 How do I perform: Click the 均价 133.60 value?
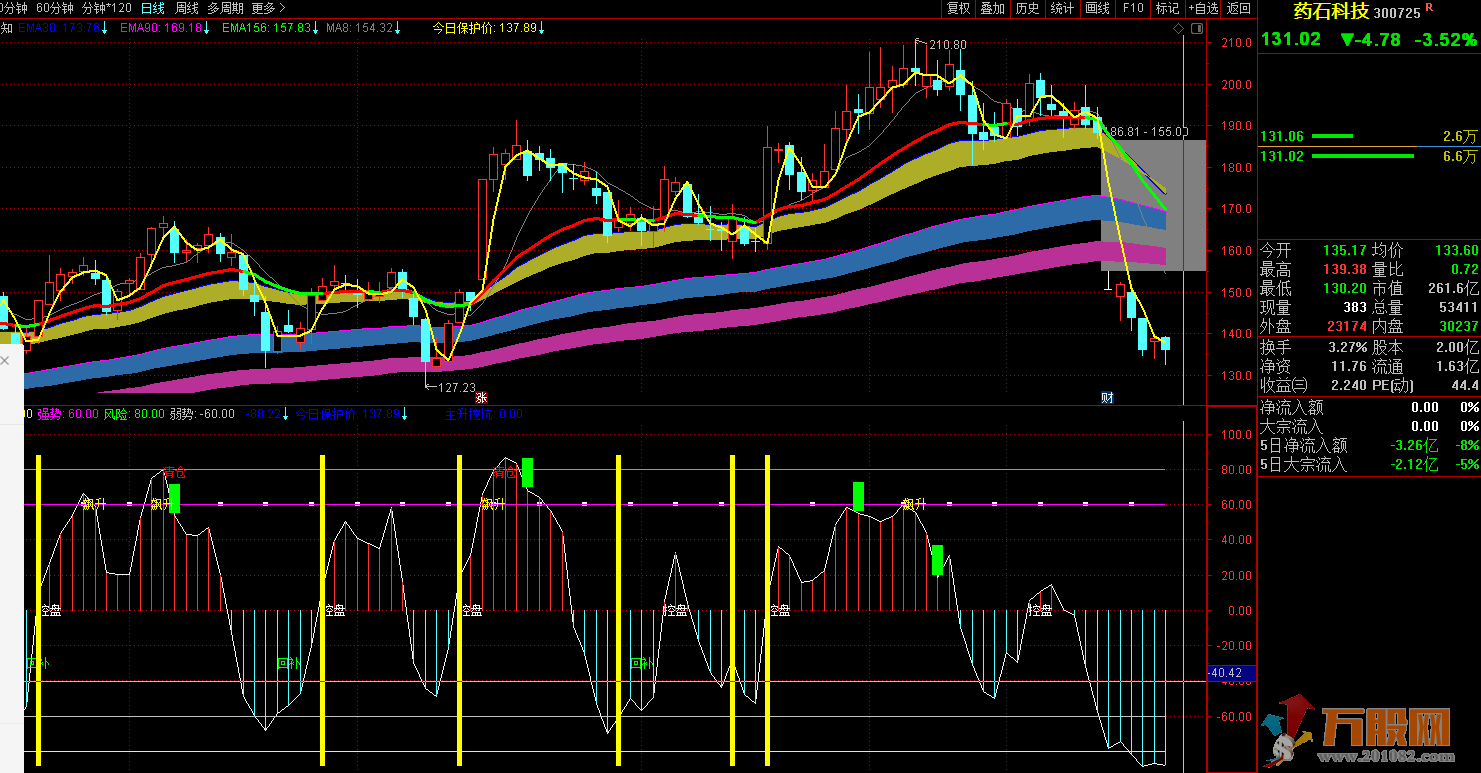pyautogui.click(x=1457, y=250)
